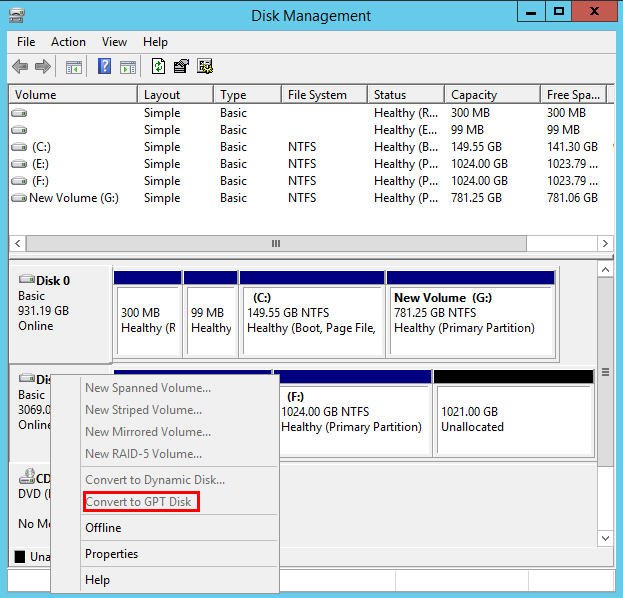The image size is (623, 598).
Task: Click the Disk 0 label
Action: tap(53, 281)
